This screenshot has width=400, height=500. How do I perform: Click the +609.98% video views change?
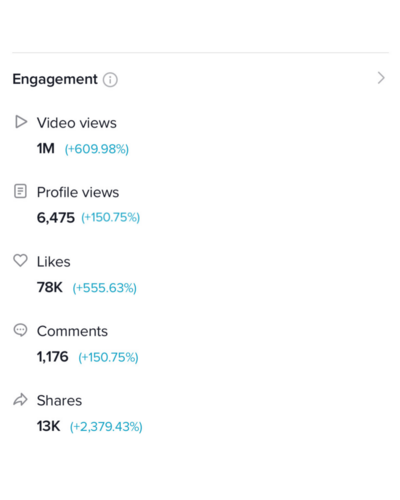coord(97,149)
